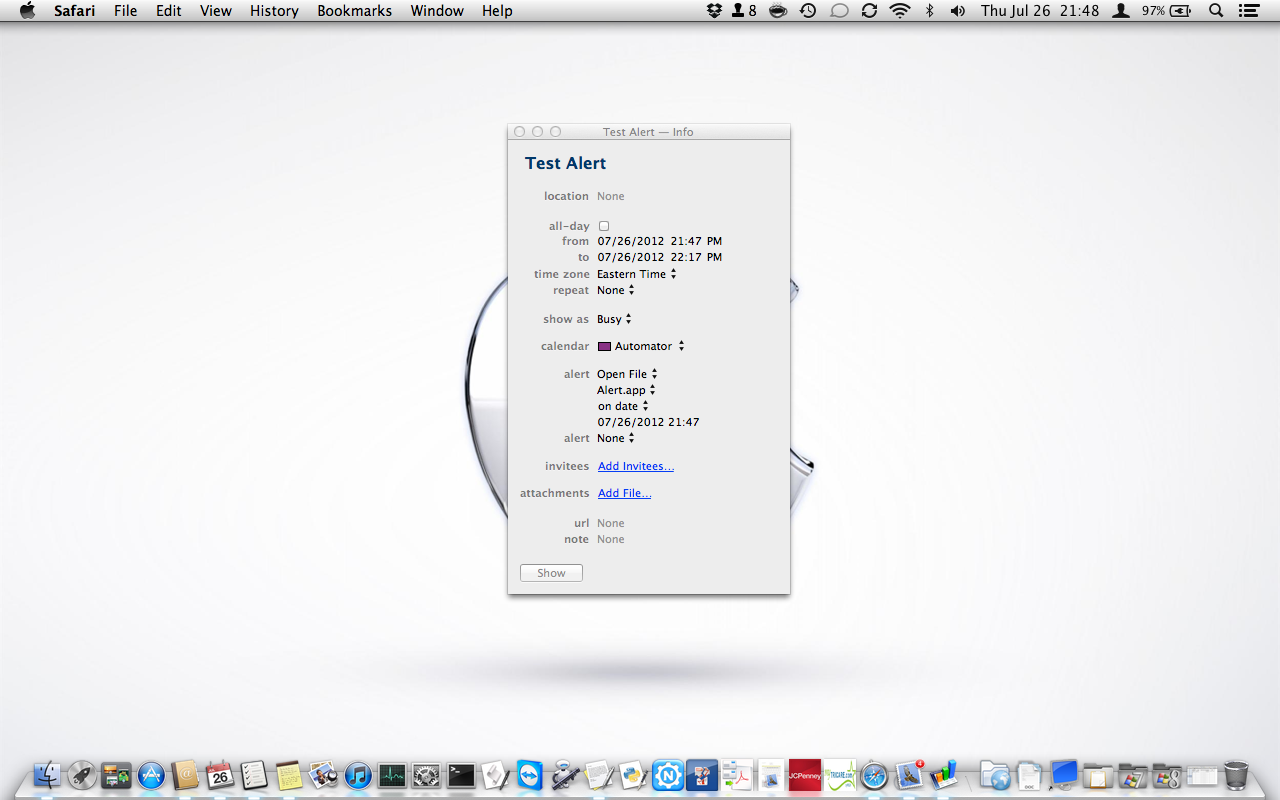This screenshot has width=1280, height=800.
Task: Click the Add Invitees... link
Action: 636,466
